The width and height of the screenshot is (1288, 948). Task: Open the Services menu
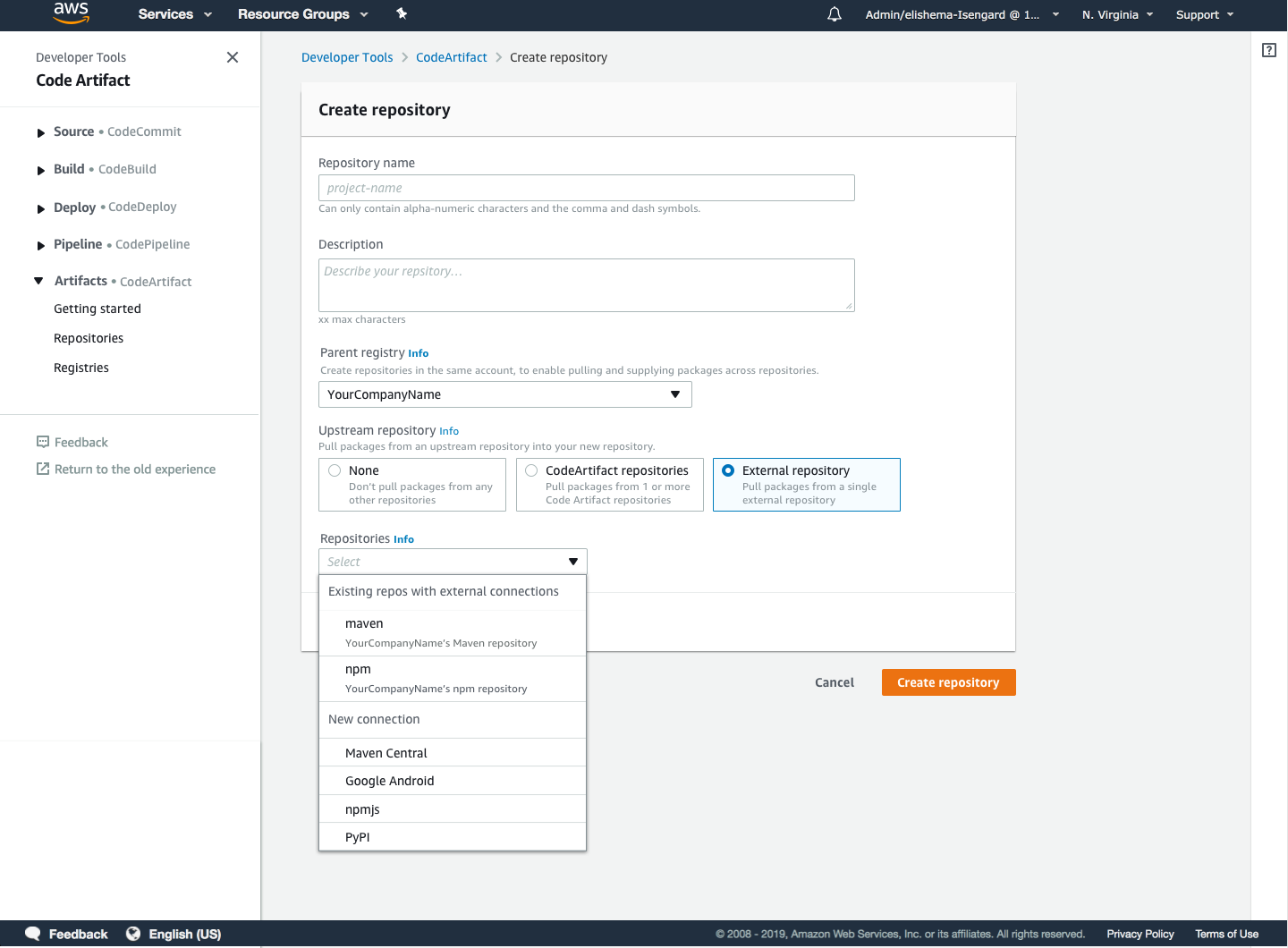175,14
